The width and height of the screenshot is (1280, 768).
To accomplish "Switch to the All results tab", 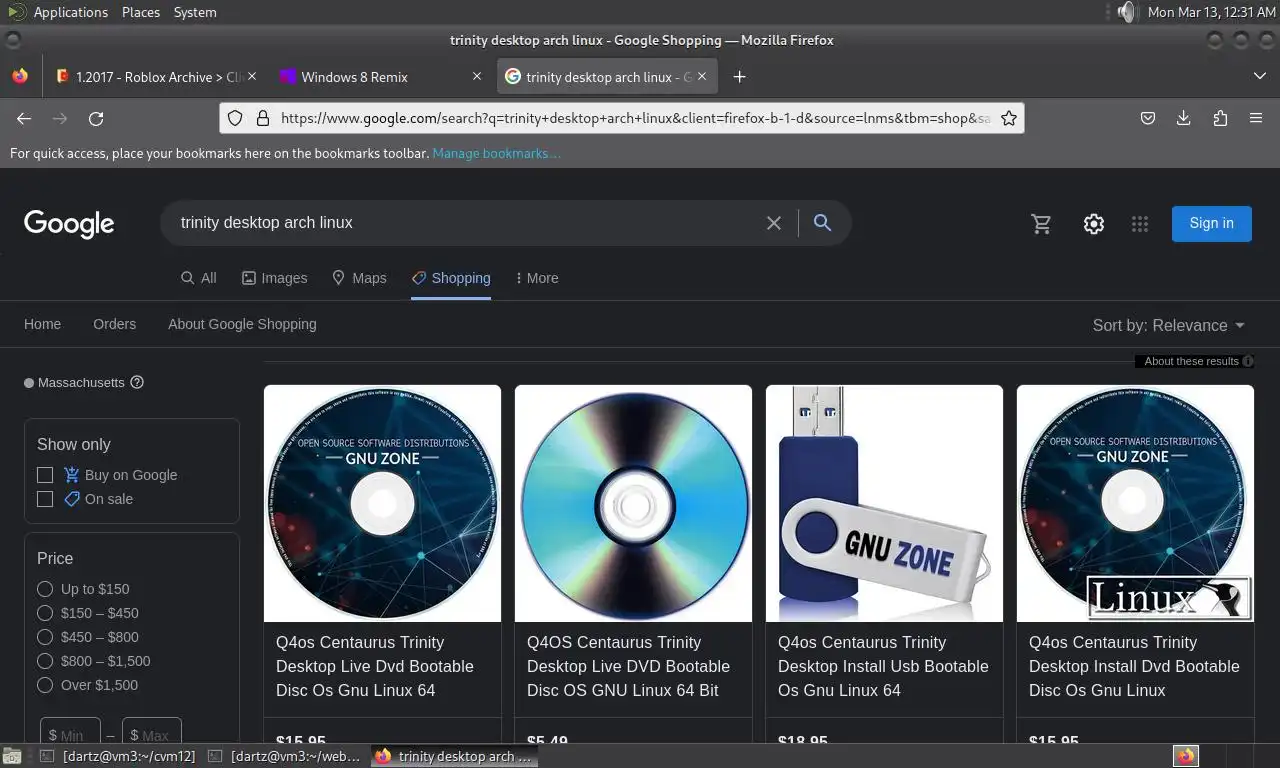I will [x=198, y=278].
